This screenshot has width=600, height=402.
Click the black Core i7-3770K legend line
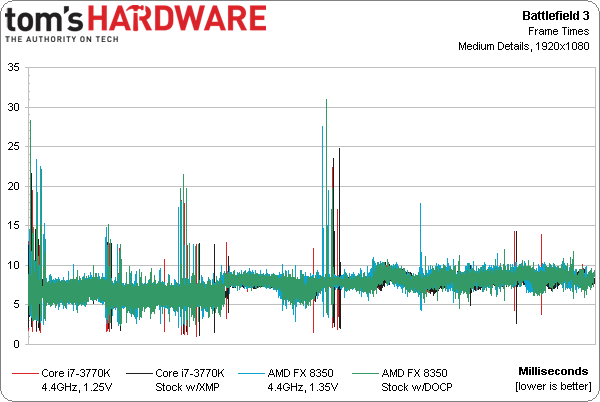click(x=139, y=373)
